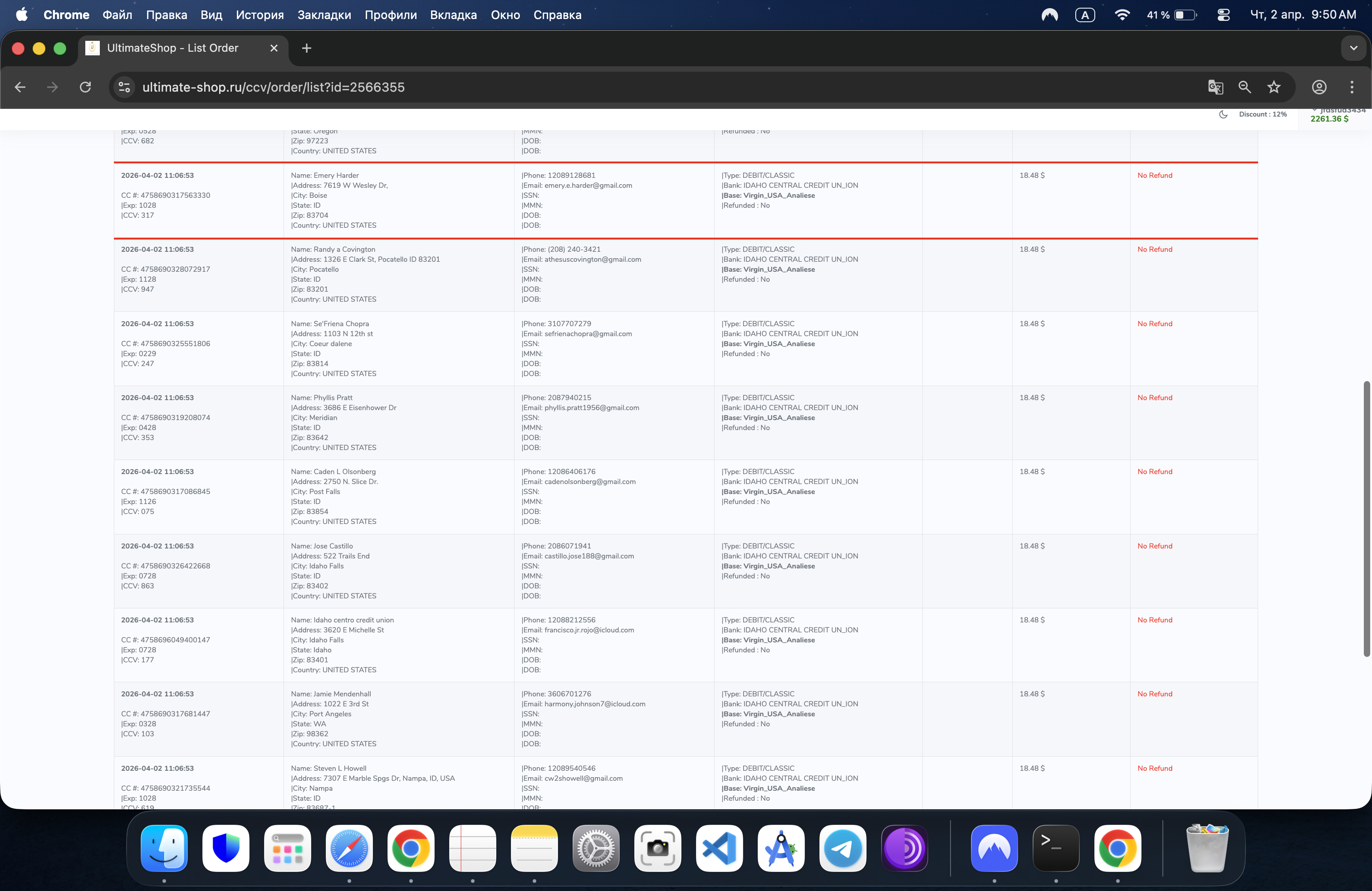Toggle dark mode with the moon icon

[x=1223, y=115]
